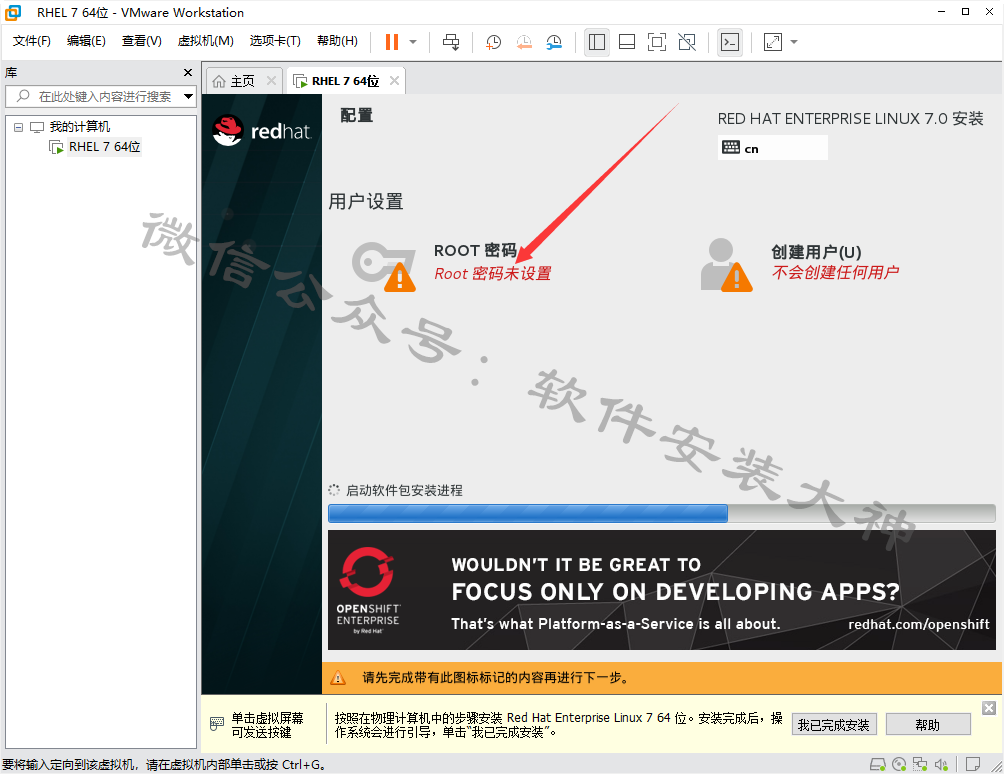Screen dimensions: 1004x774
Task: Switch to the RHEL 7 64位 tab
Action: pyautogui.click(x=345, y=81)
